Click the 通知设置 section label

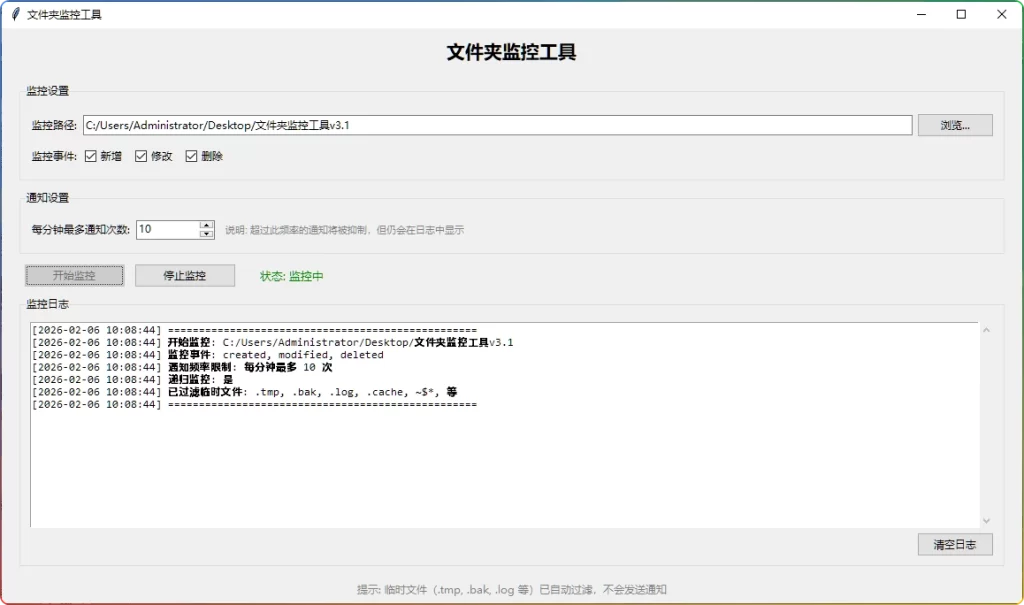click(47, 197)
